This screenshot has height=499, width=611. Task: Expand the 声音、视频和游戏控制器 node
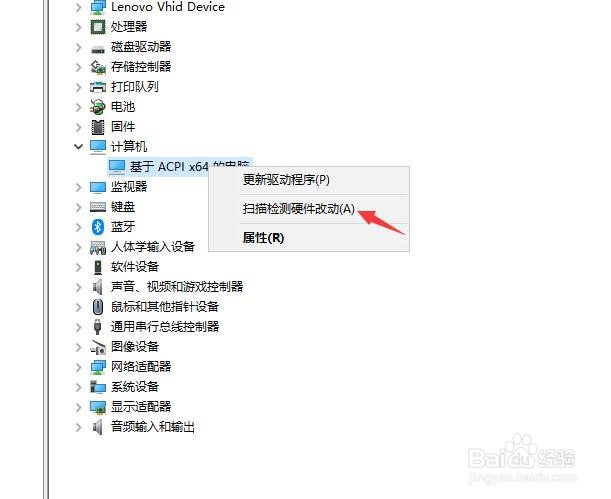tap(79, 287)
